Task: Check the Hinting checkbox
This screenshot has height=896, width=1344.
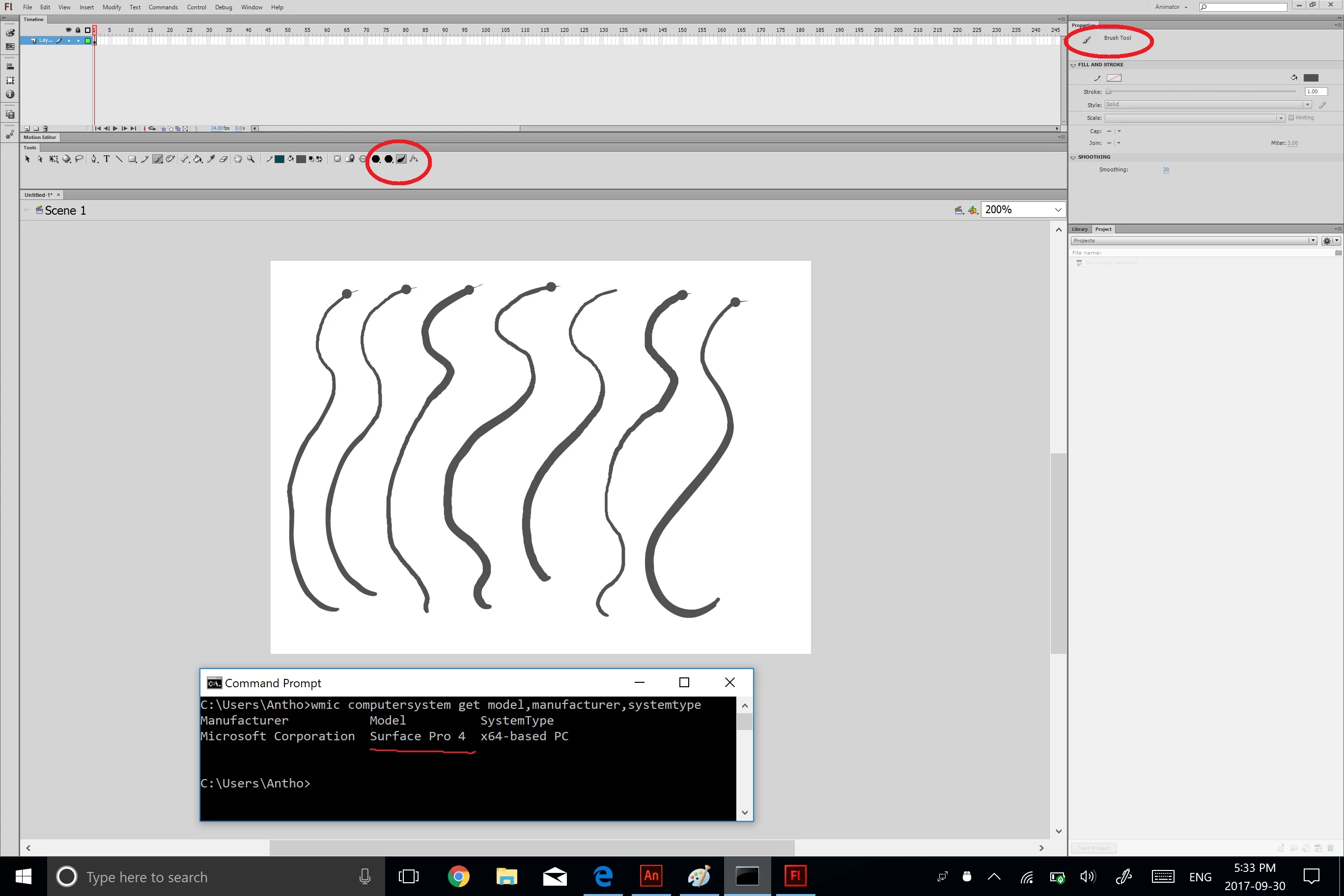Action: tap(1291, 118)
